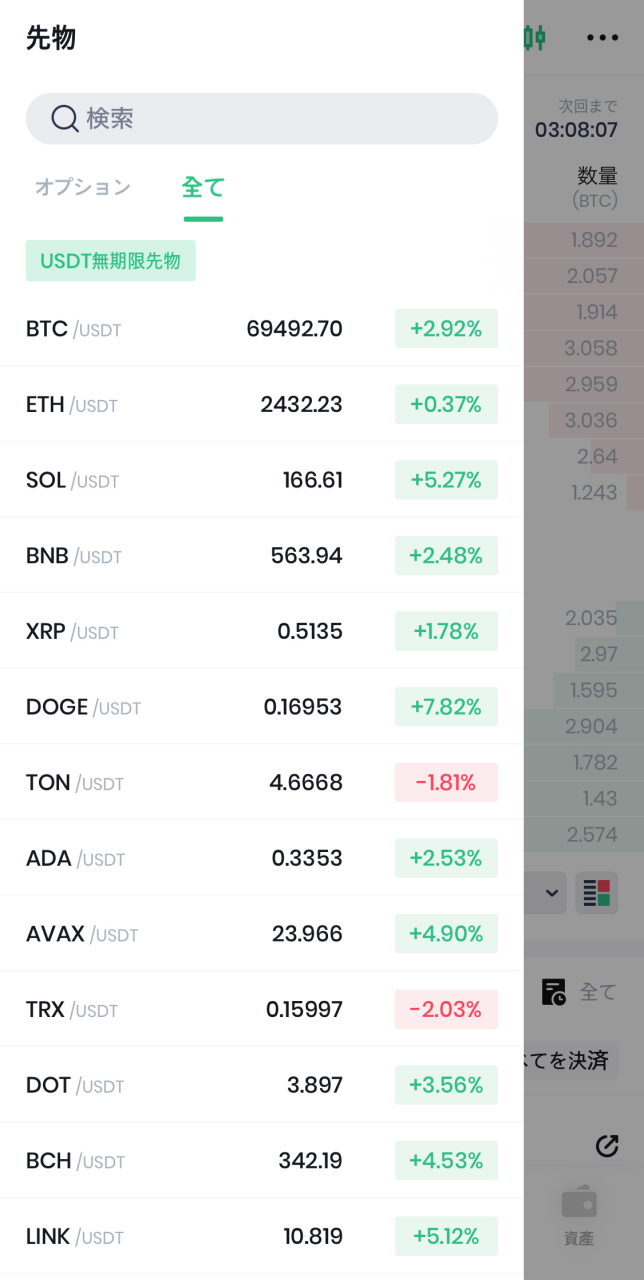Type in the 検索 search field
Screen dimensions: 644x1280
(280, 119)
